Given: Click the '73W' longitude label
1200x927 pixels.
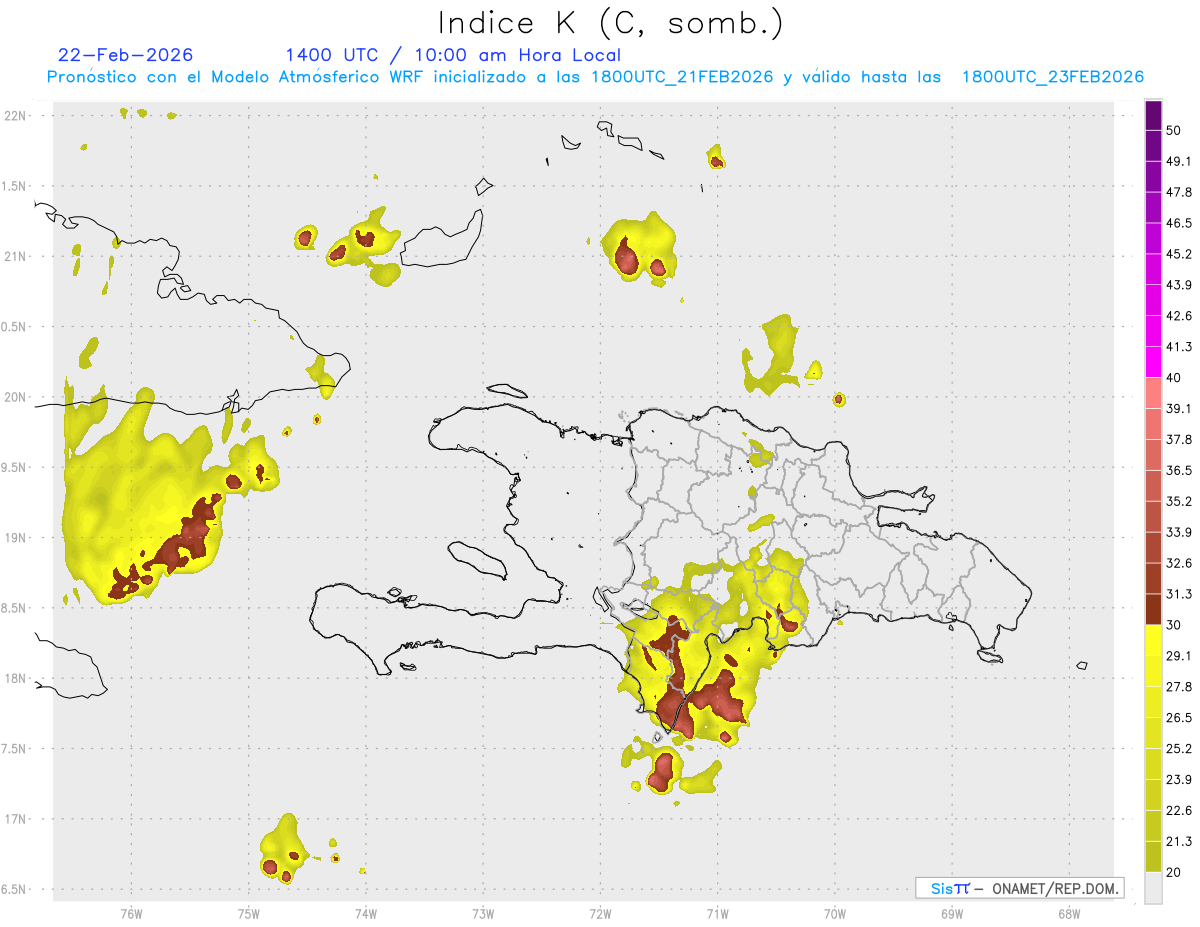Looking at the screenshot, I should 483,914.
